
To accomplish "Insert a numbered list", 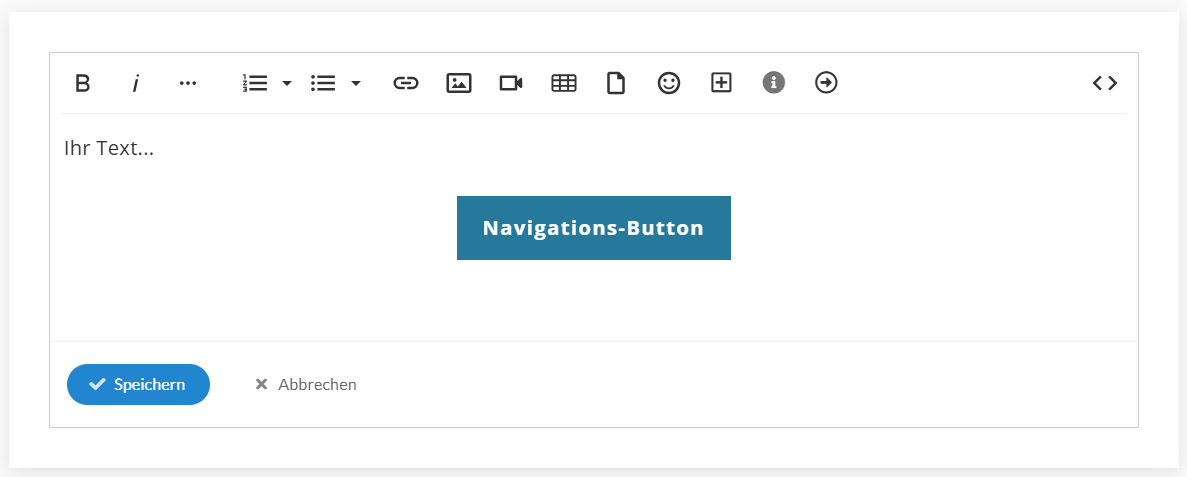I will click(255, 83).
